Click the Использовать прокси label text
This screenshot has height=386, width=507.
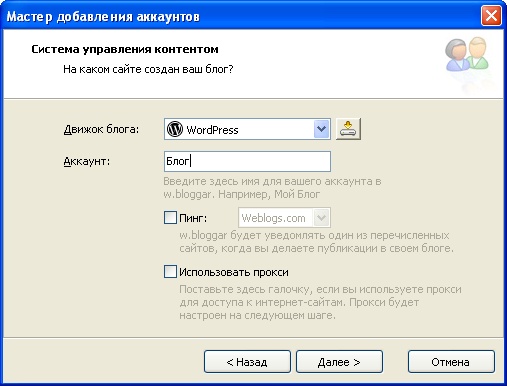click(x=234, y=272)
